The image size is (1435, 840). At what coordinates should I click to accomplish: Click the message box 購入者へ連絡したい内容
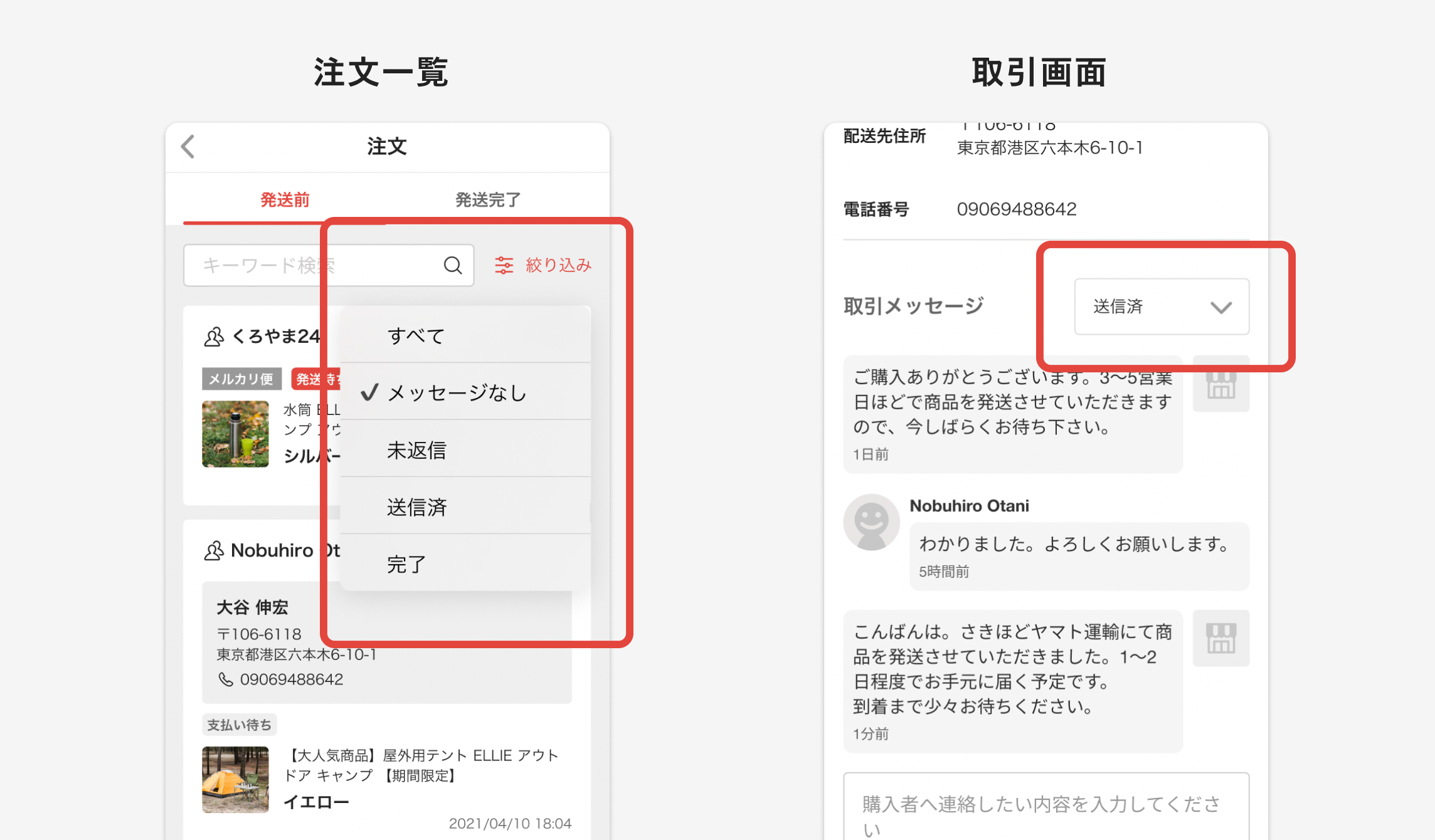point(1046,807)
